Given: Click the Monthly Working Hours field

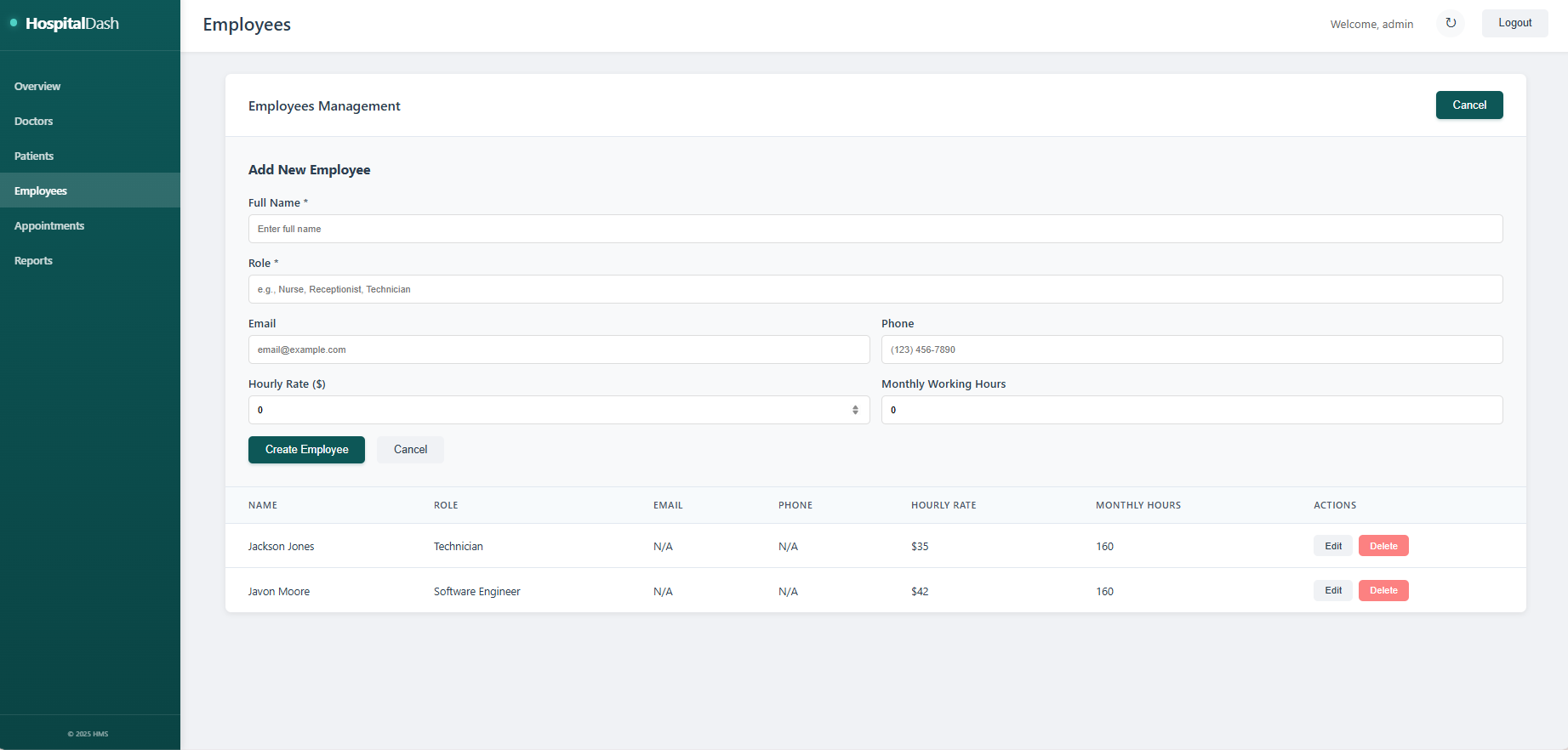Looking at the screenshot, I should (1191, 410).
